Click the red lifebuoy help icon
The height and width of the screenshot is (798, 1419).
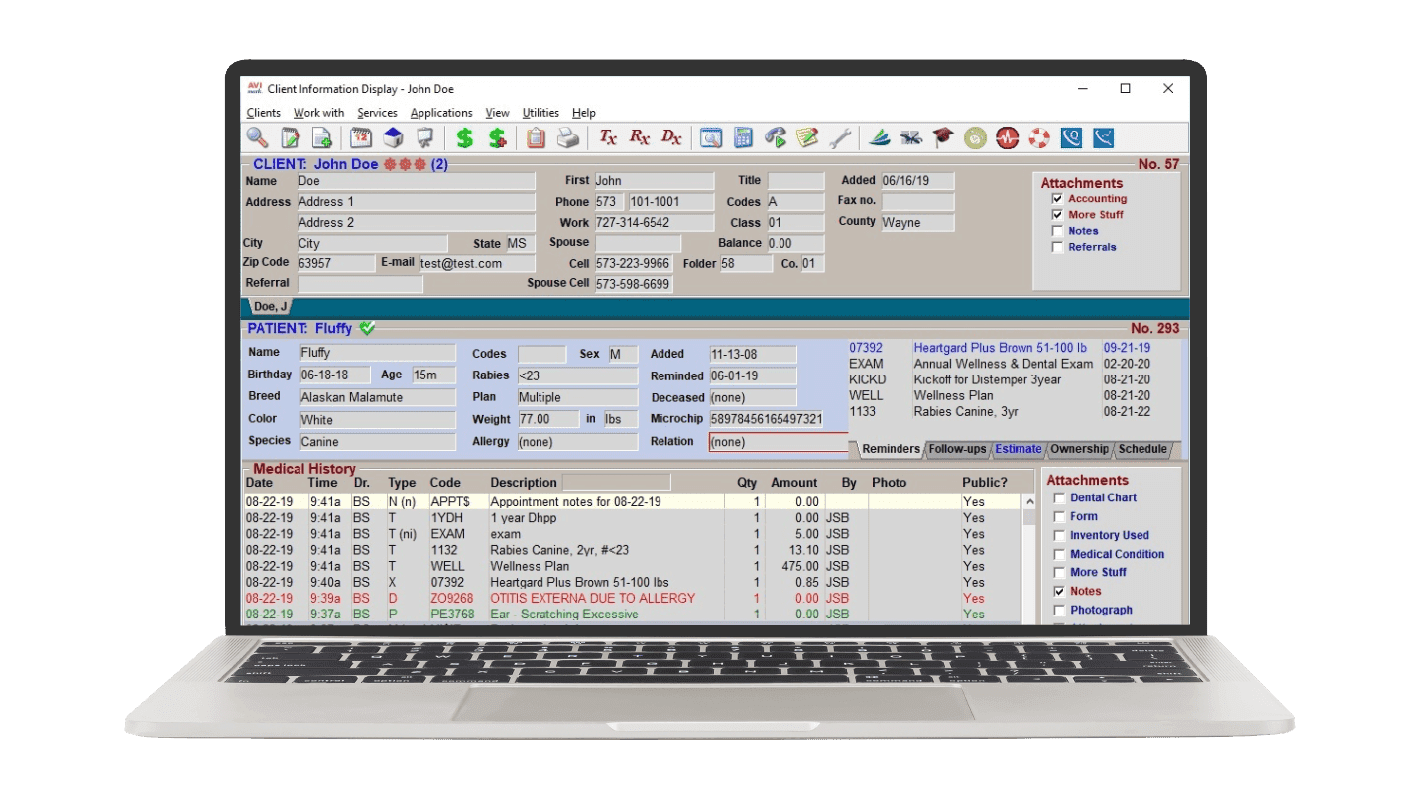tap(1039, 138)
